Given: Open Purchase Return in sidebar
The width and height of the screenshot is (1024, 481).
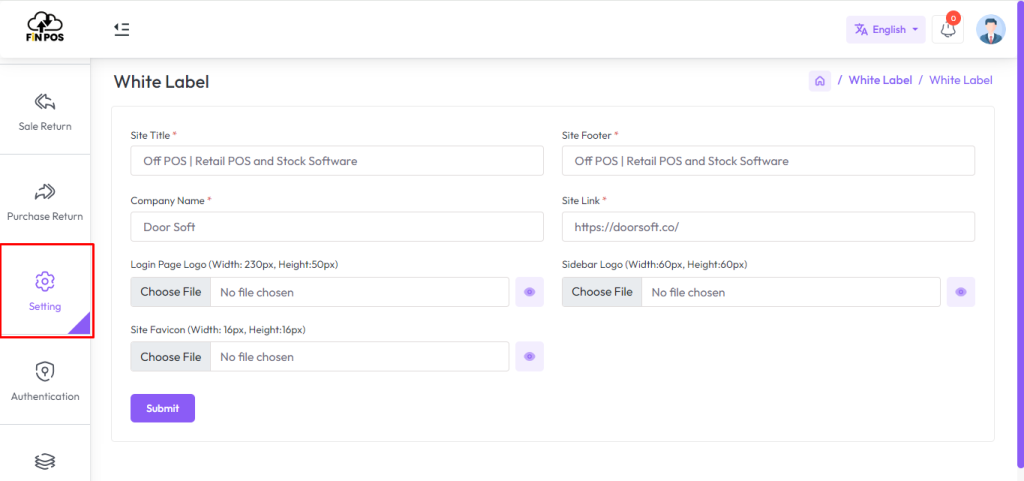Looking at the screenshot, I should click(x=45, y=201).
